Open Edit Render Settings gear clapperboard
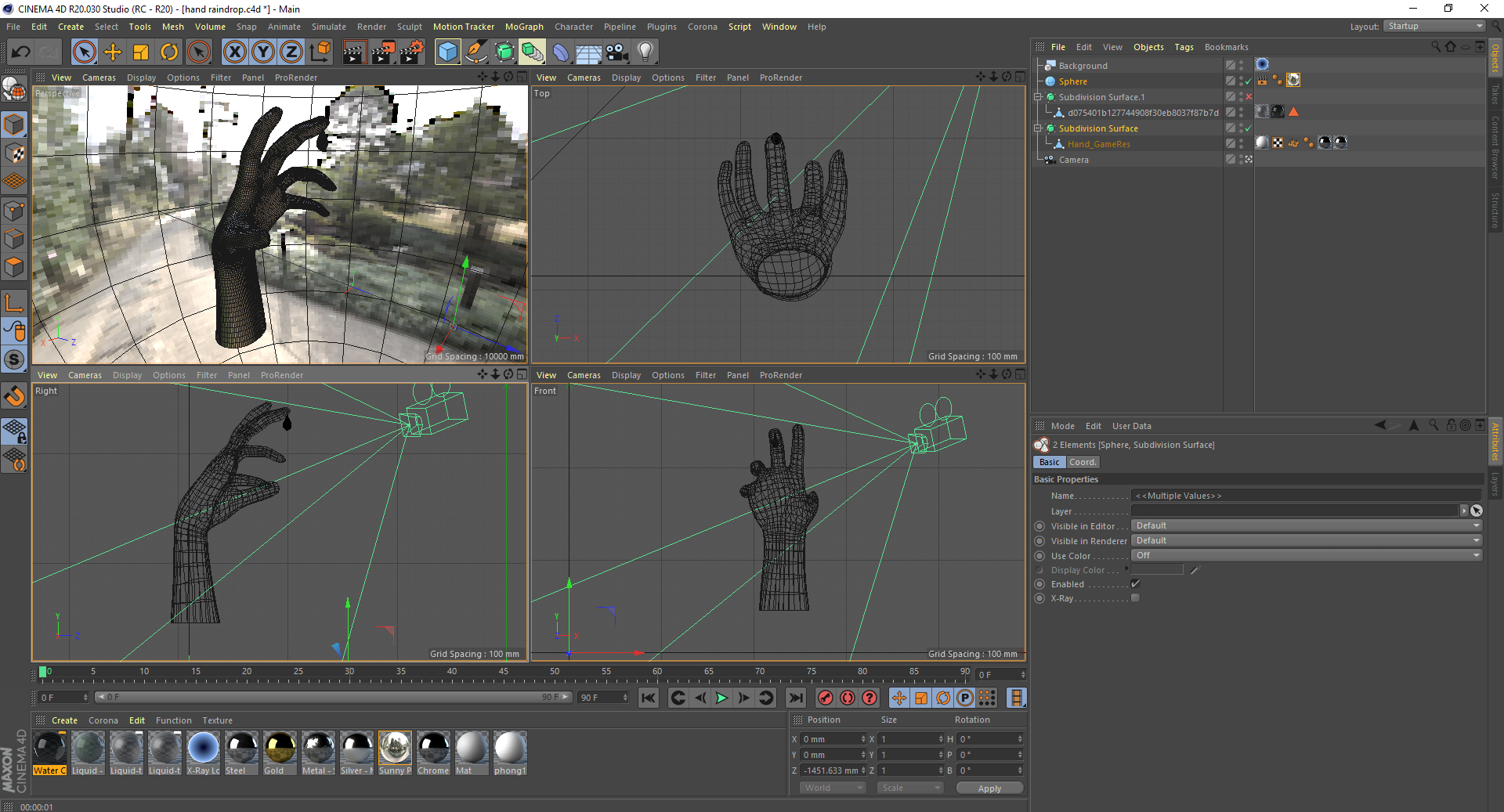 412,52
